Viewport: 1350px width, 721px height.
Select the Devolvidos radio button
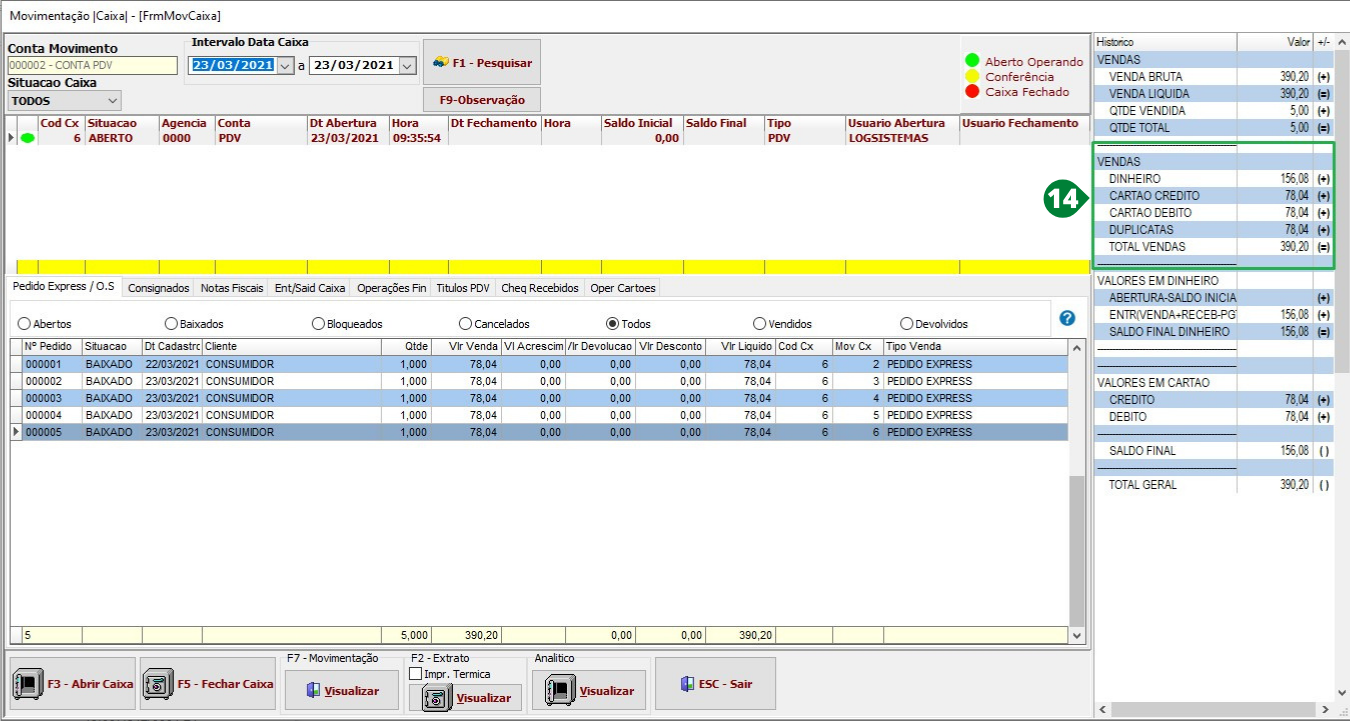coord(906,324)
